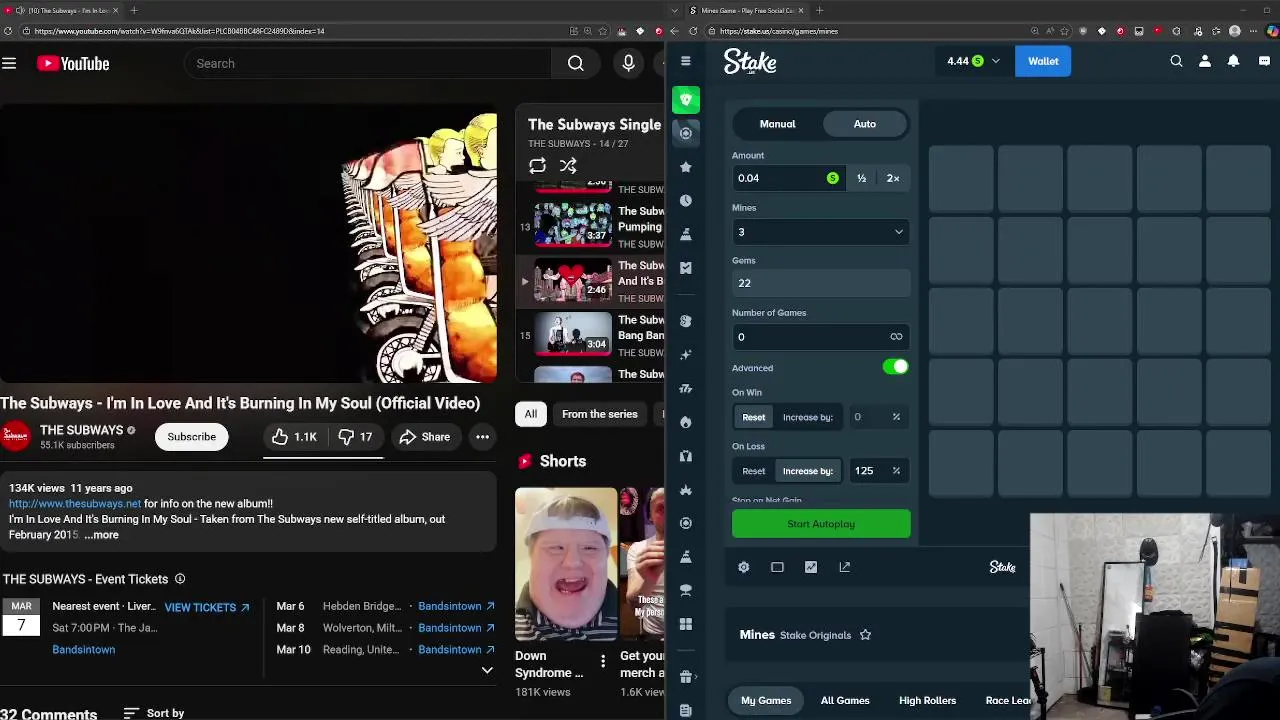The width and height of the screenshot is (1280, 720).
Task: Favourite the Mines game with star
Action: (x=866, y=635)
